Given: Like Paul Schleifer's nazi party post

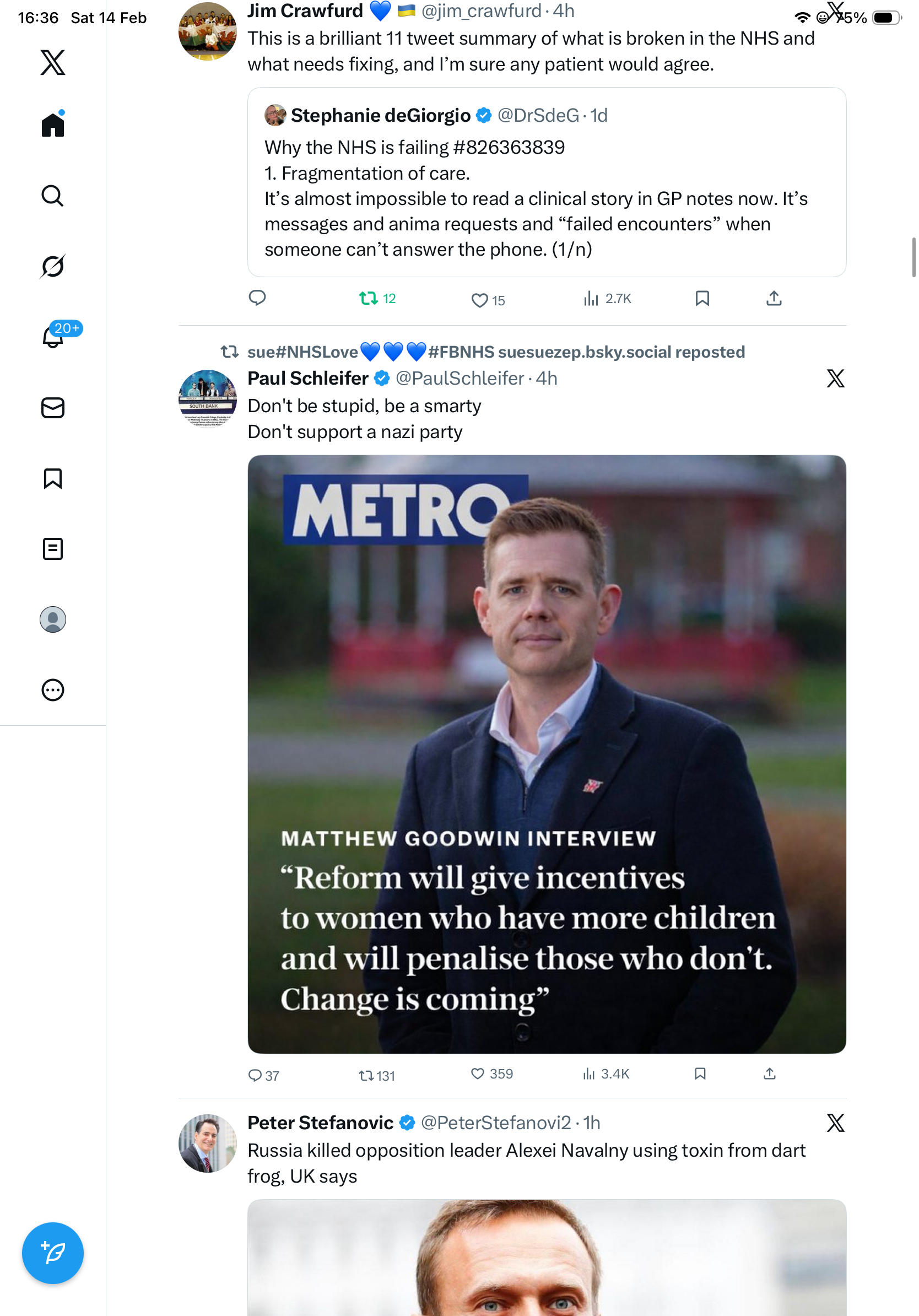Looking at the screenshot, I should [478, 1074].
